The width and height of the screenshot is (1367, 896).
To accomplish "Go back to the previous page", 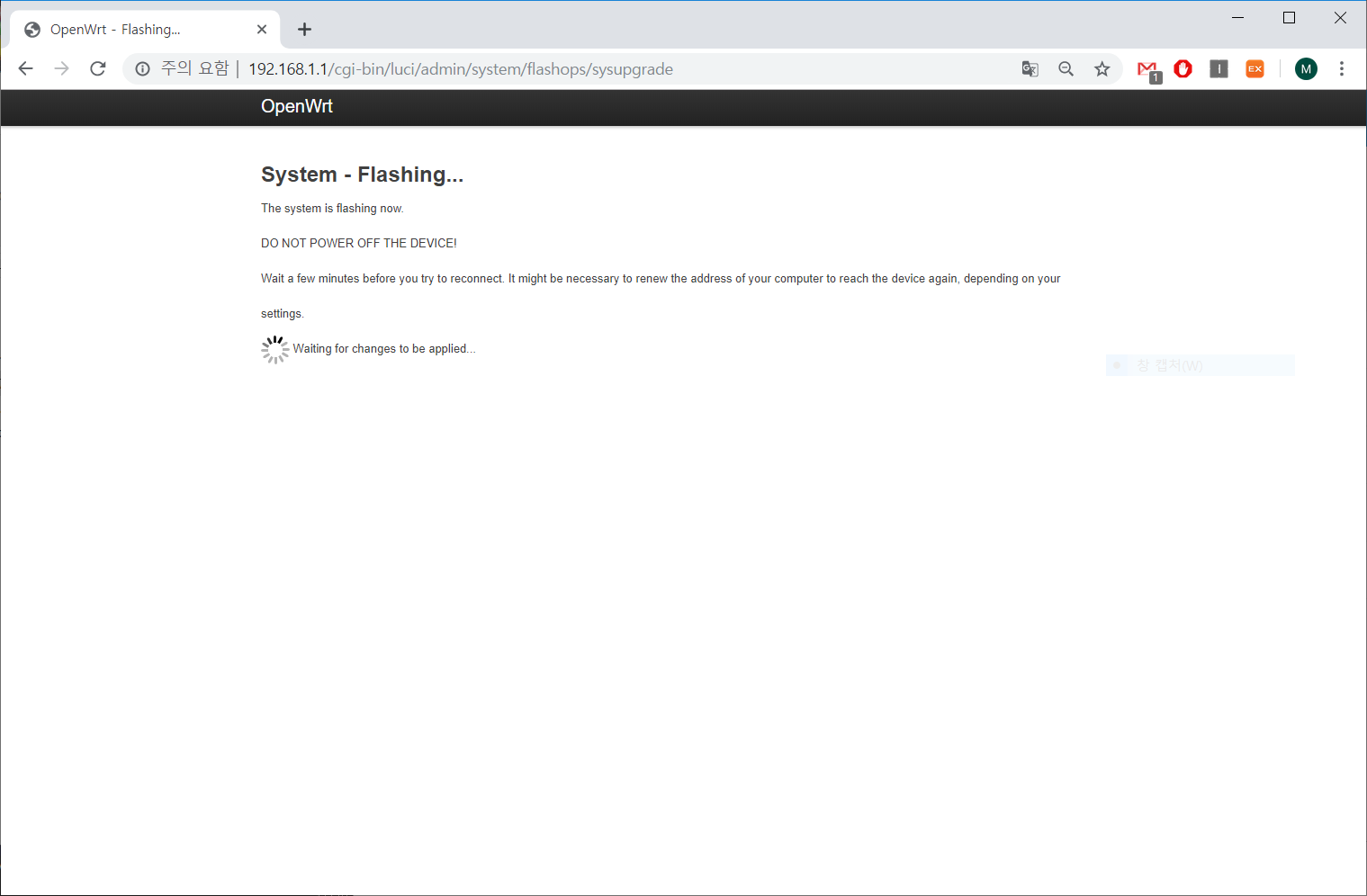I will (26, 69).
